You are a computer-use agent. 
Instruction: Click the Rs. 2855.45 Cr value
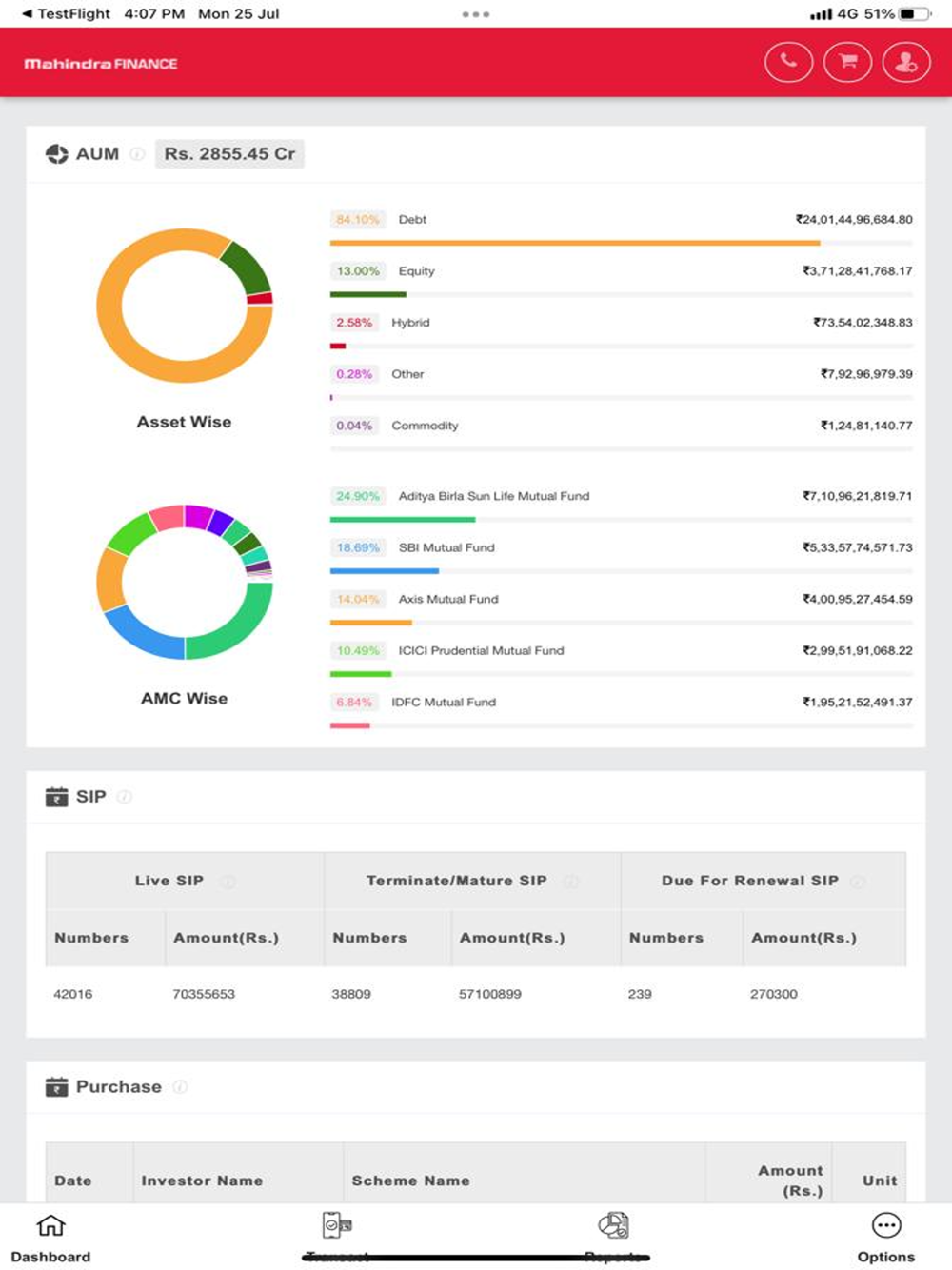click(229, 154)
